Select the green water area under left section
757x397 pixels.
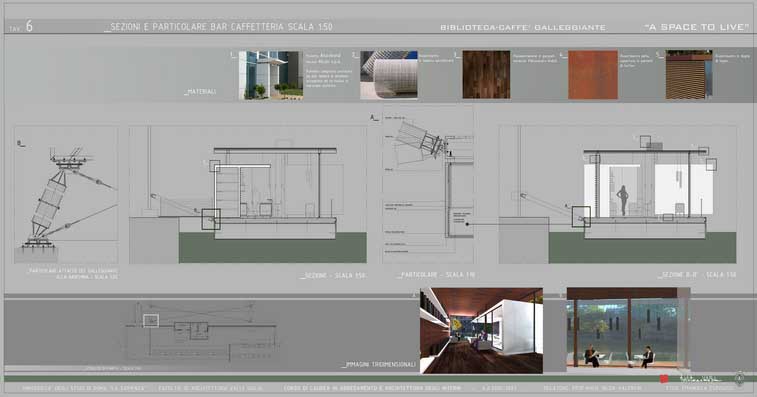pos(273,248)
